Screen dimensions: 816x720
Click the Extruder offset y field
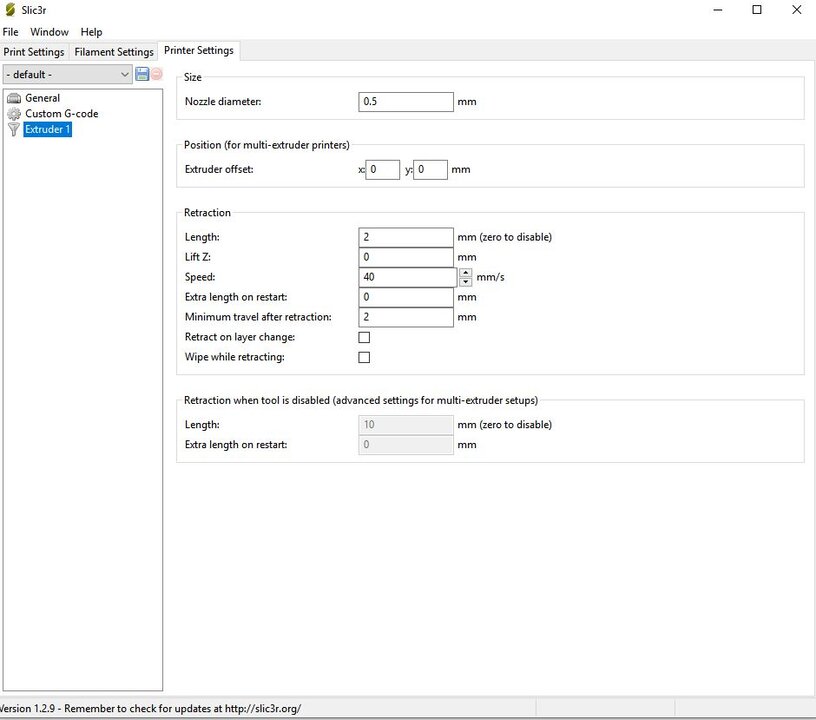tap(430, 169)
